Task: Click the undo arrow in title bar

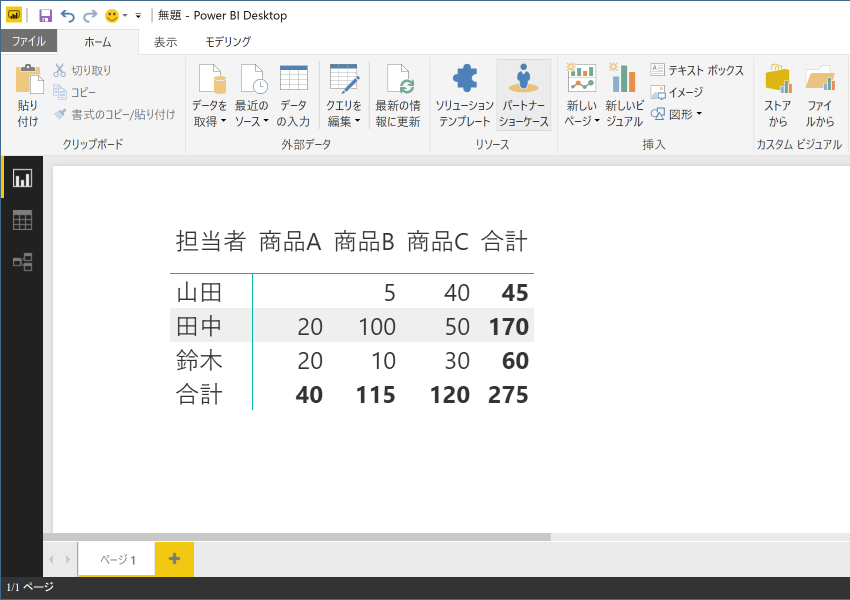Action: 68,16
